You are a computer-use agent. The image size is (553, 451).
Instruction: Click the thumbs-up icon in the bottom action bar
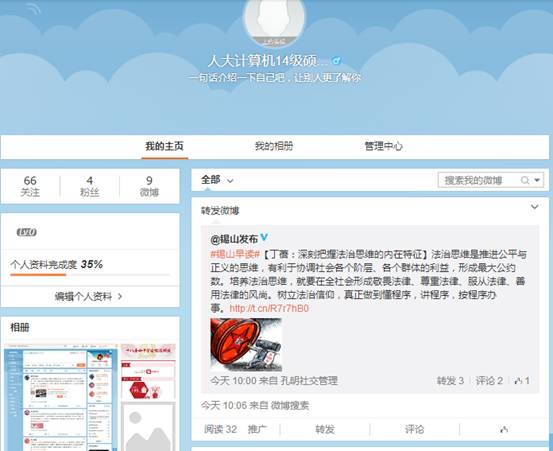point(504,429)
